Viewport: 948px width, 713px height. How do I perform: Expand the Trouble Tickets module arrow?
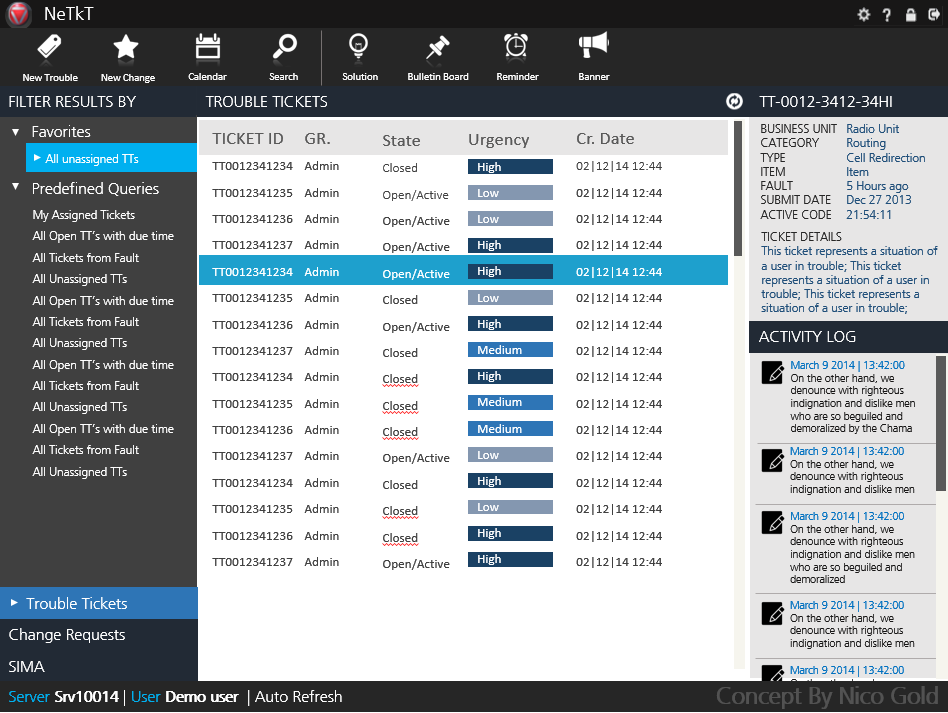click(x=14, y=603)
